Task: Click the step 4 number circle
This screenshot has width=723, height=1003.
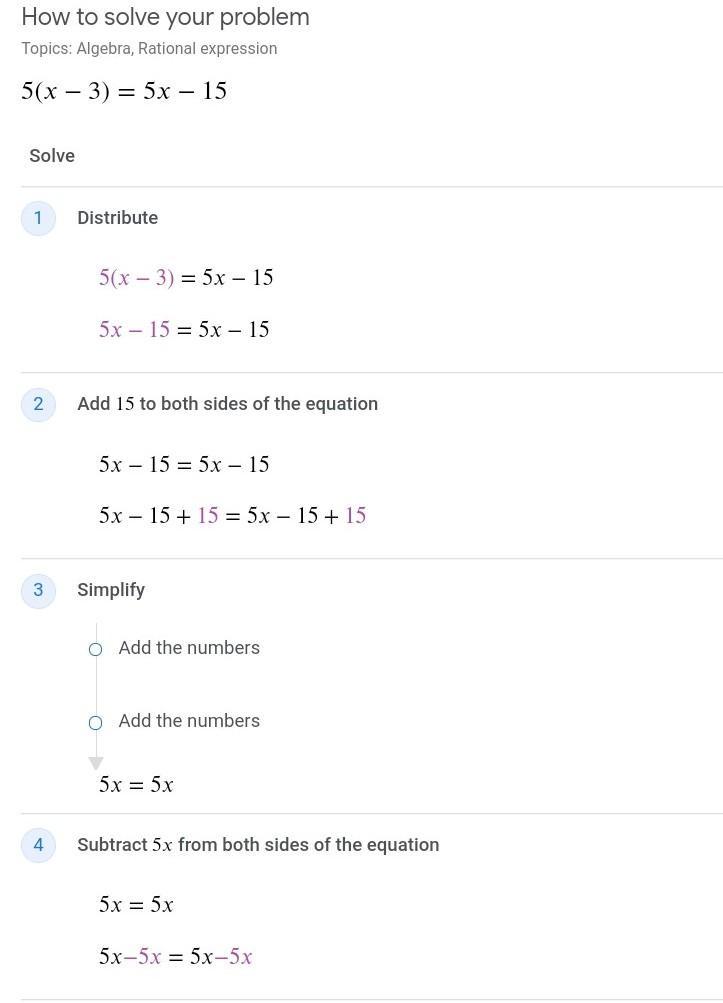Action: (38, 845)
